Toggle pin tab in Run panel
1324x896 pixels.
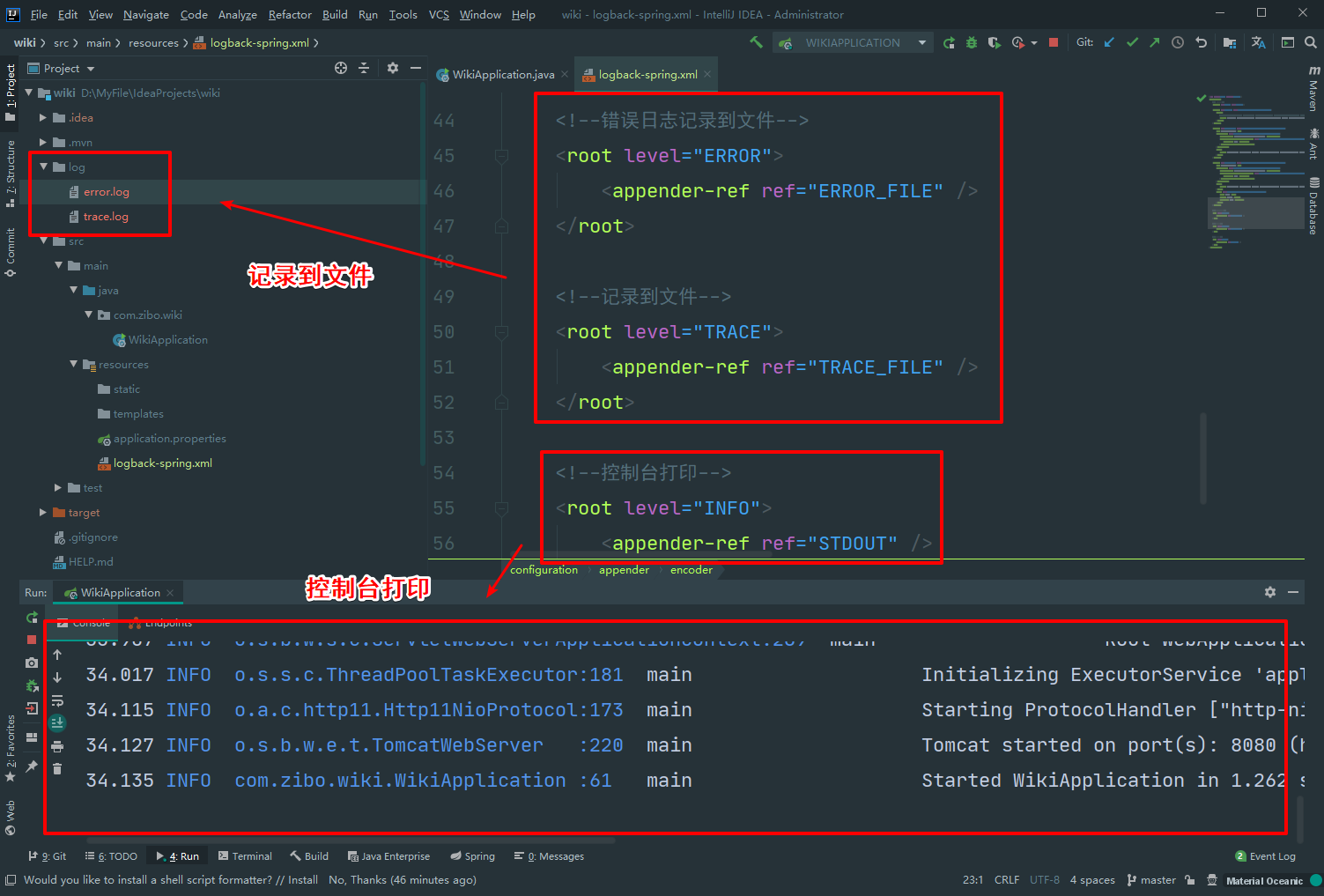pyautogui.click(x=32, y=766)
